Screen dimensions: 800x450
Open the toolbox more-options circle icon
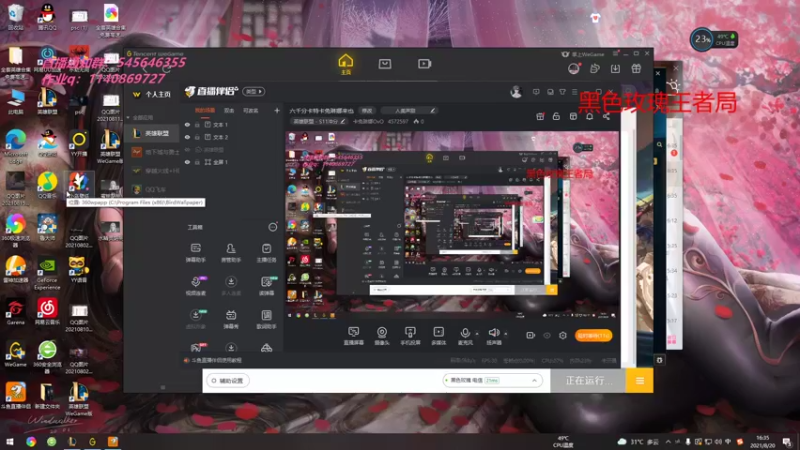[273, 227]
